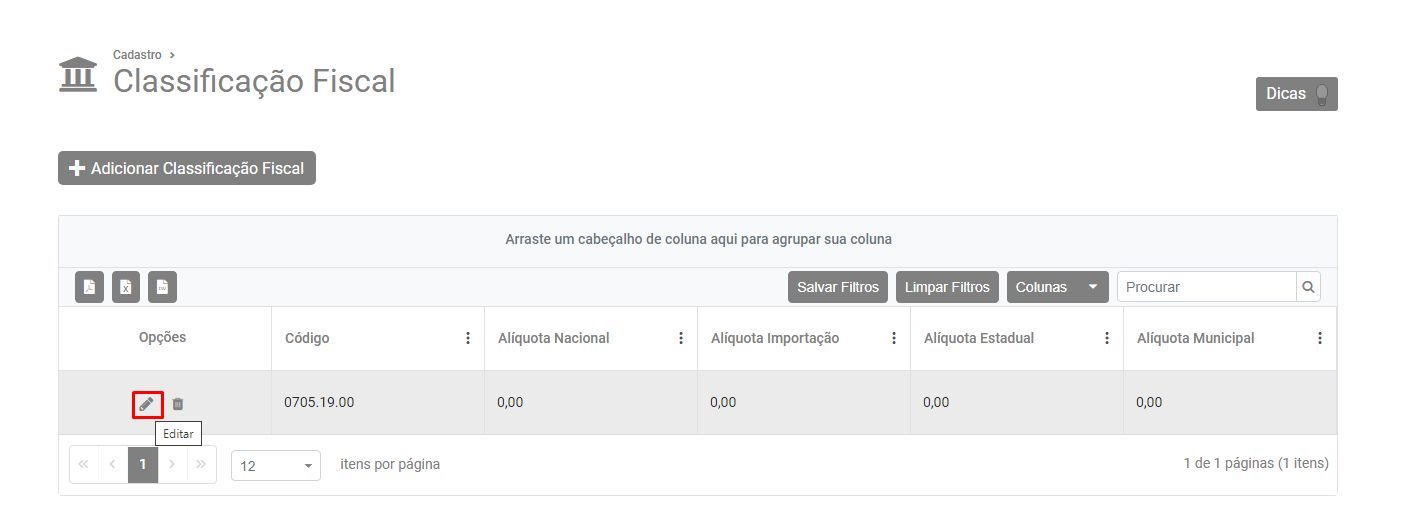The height and width of the screenshot is (516, 1428).
Task: Click the Cadastro breadcrumb
Action: click(x=137, y=55)
